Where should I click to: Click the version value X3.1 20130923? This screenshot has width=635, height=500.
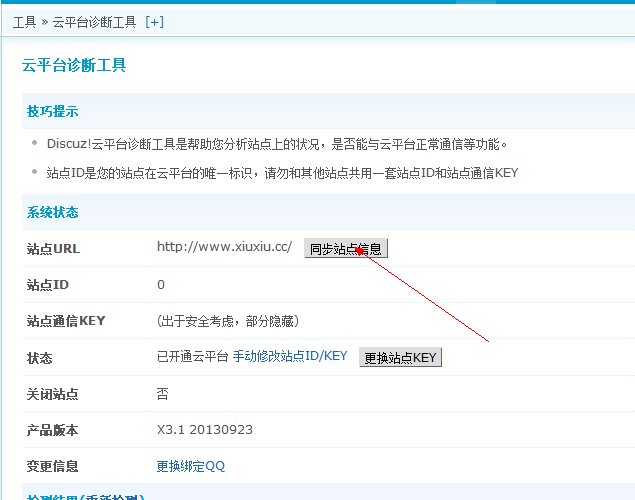click(x=205, y=430)
